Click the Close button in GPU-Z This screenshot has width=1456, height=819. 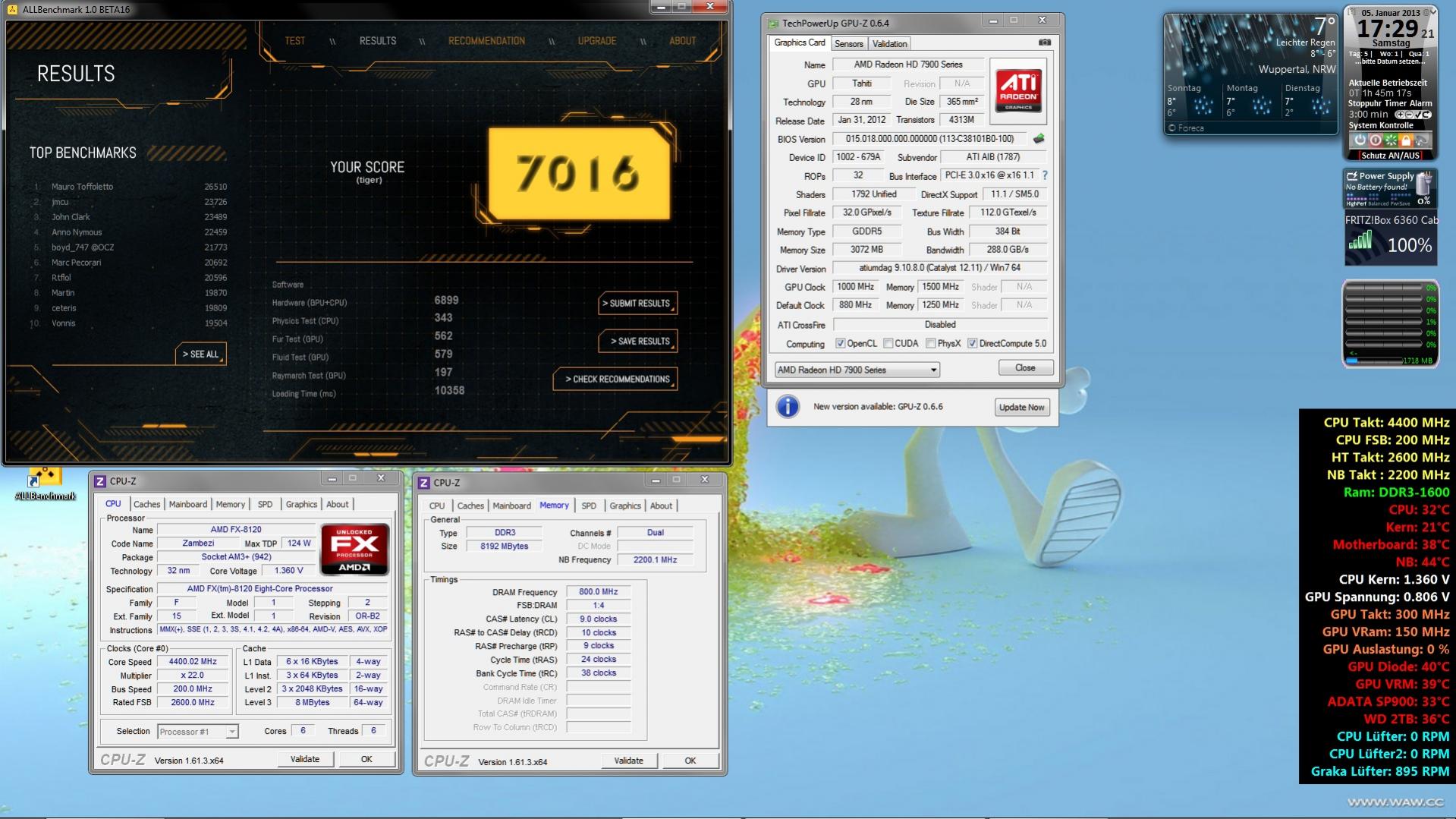[1025, 367]
